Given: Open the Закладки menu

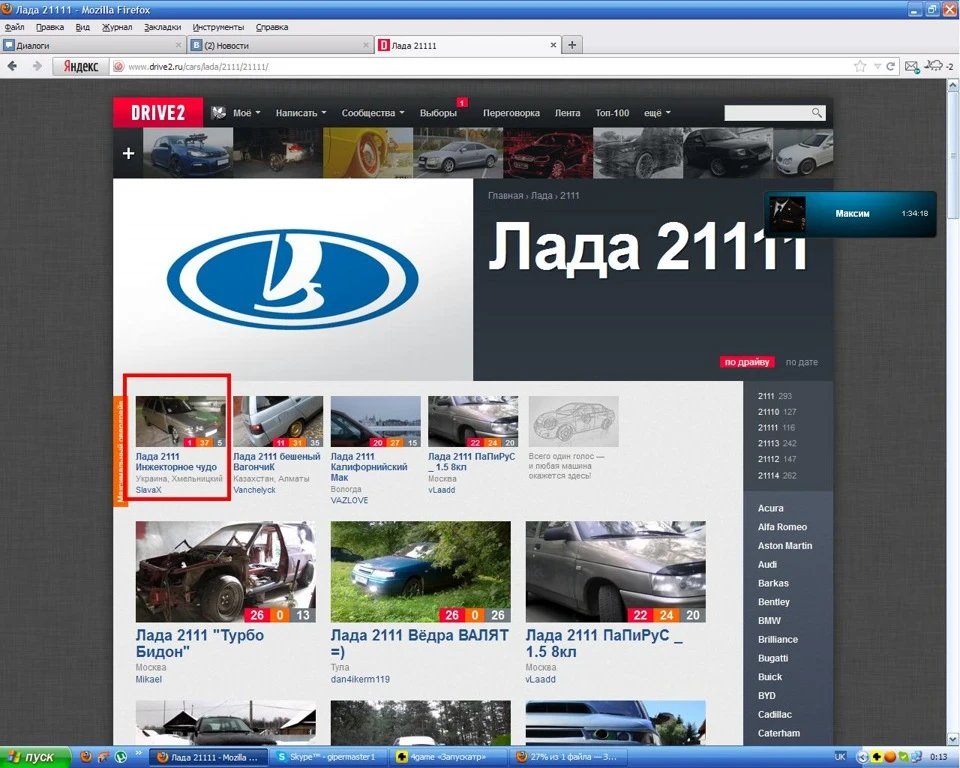Looking at the screenshot, I should (162, 27).
